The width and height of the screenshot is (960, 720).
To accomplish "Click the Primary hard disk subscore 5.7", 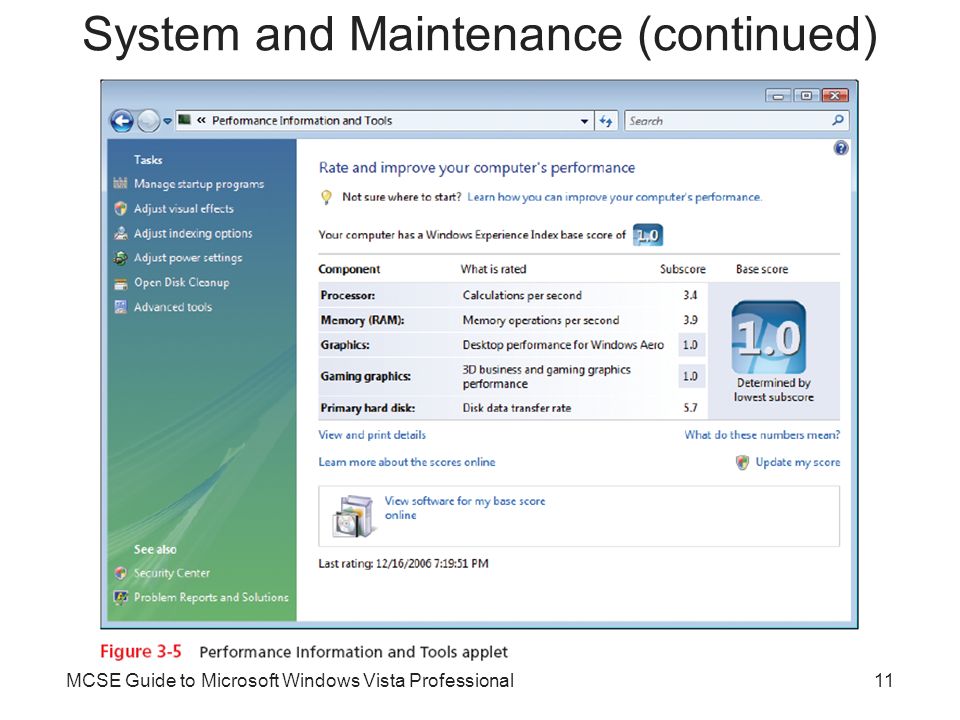I will click(690, 408).
